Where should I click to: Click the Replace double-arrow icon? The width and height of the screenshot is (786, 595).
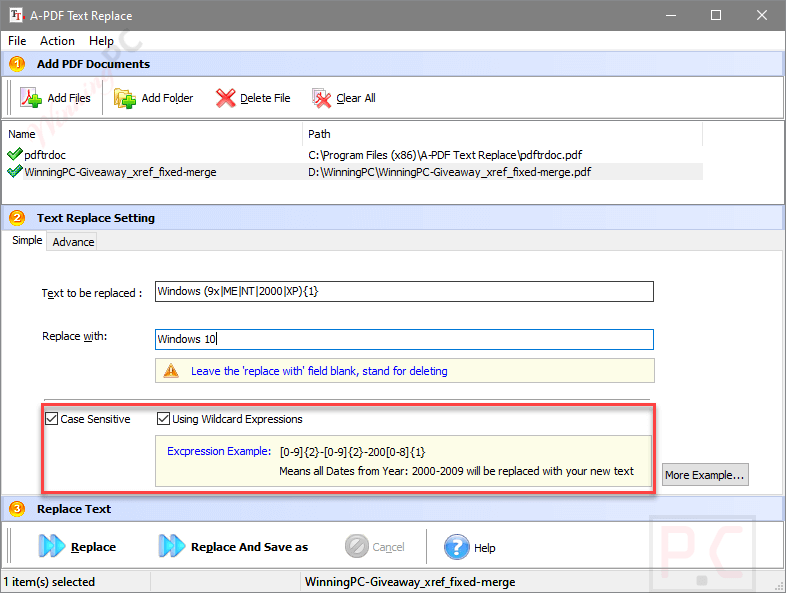52,546
